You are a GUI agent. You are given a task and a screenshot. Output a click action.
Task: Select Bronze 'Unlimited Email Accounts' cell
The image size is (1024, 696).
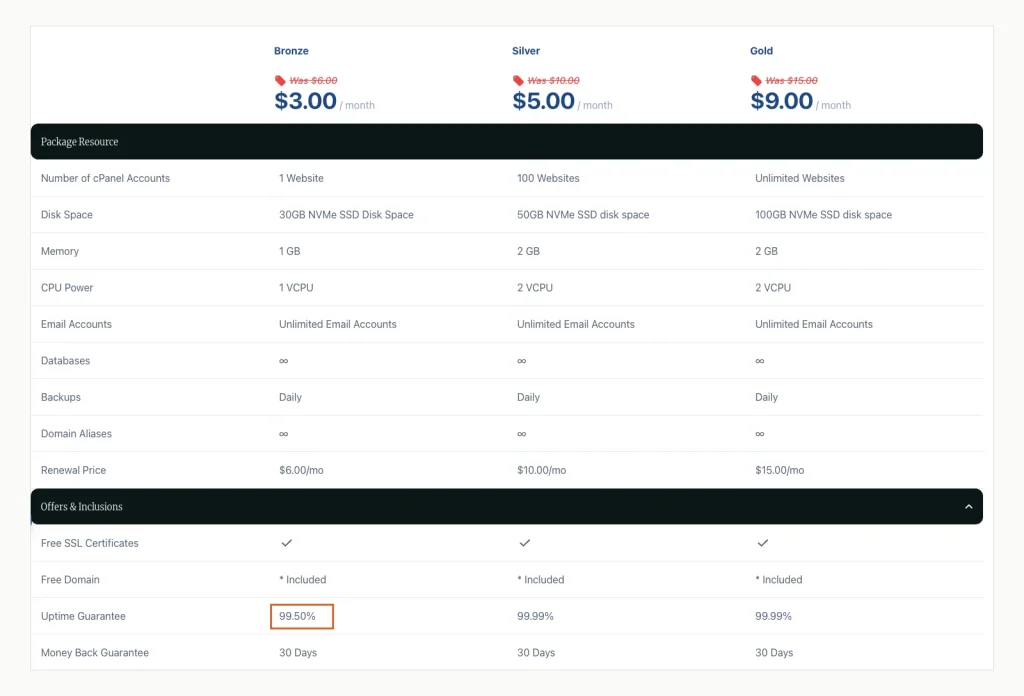(x=338, y=324)
